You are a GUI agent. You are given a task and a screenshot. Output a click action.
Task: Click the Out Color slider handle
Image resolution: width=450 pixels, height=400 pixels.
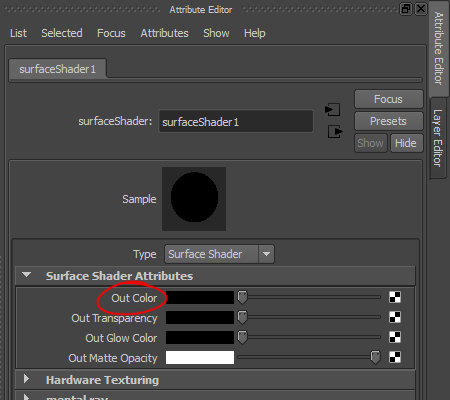(x=242, y=297)
